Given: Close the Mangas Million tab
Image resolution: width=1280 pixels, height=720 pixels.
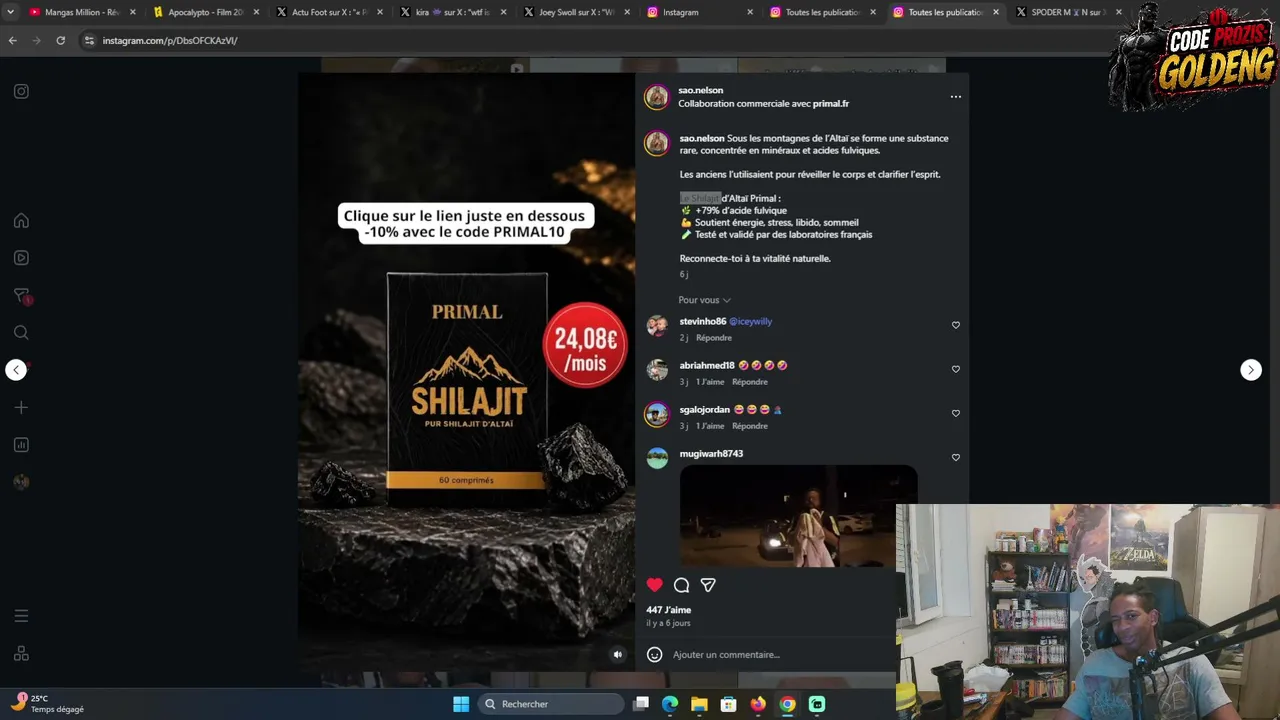Looking at the screenshot, I should click(x=132, y=12).
